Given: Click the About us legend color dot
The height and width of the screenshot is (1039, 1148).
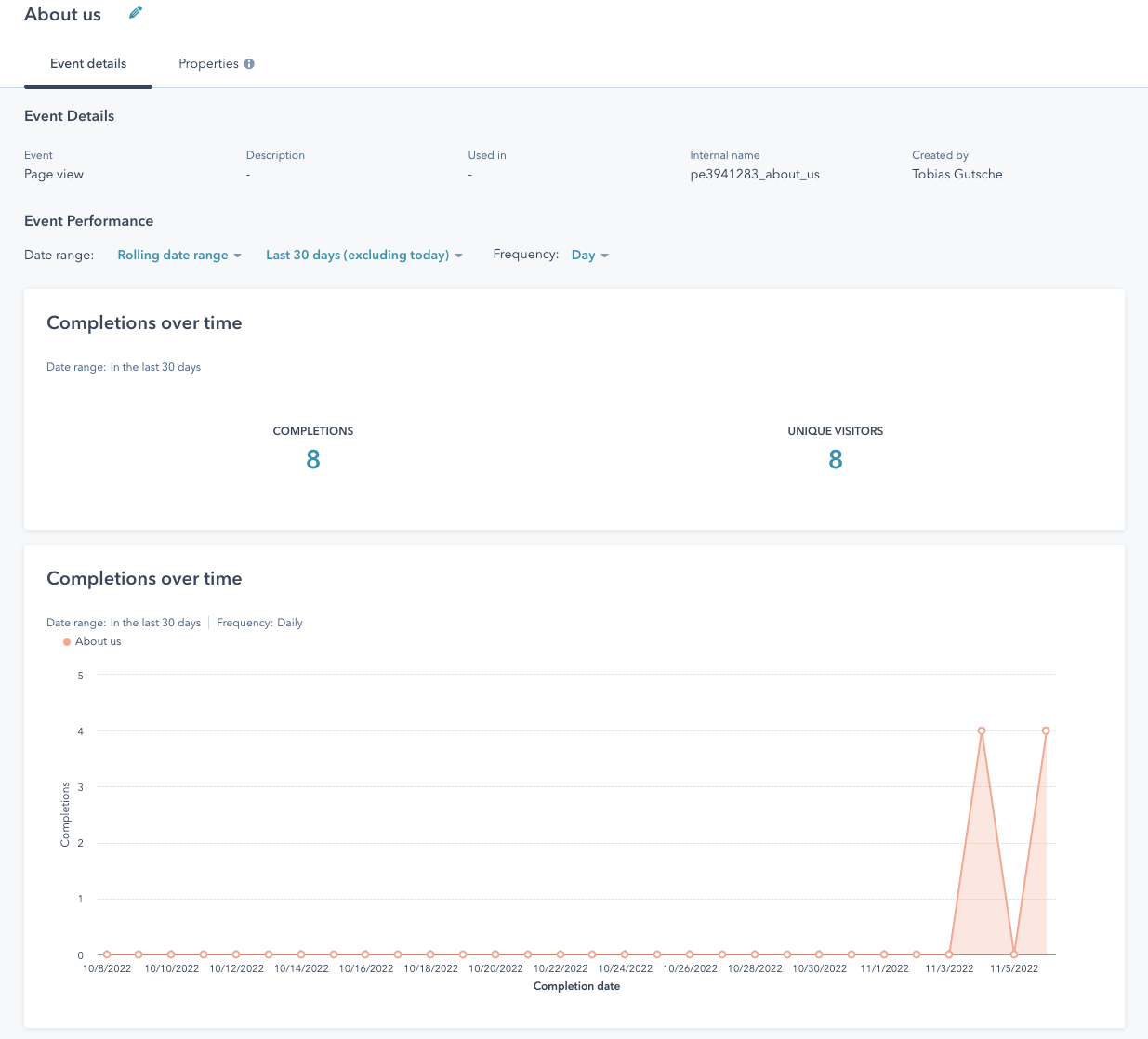Looking at the screenshot, I should coord(67,642).
